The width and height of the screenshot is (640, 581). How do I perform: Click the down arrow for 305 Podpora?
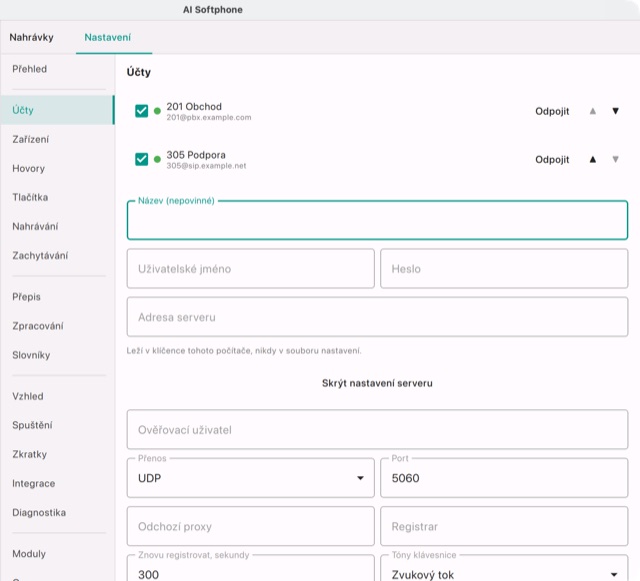tap(616, 159)
